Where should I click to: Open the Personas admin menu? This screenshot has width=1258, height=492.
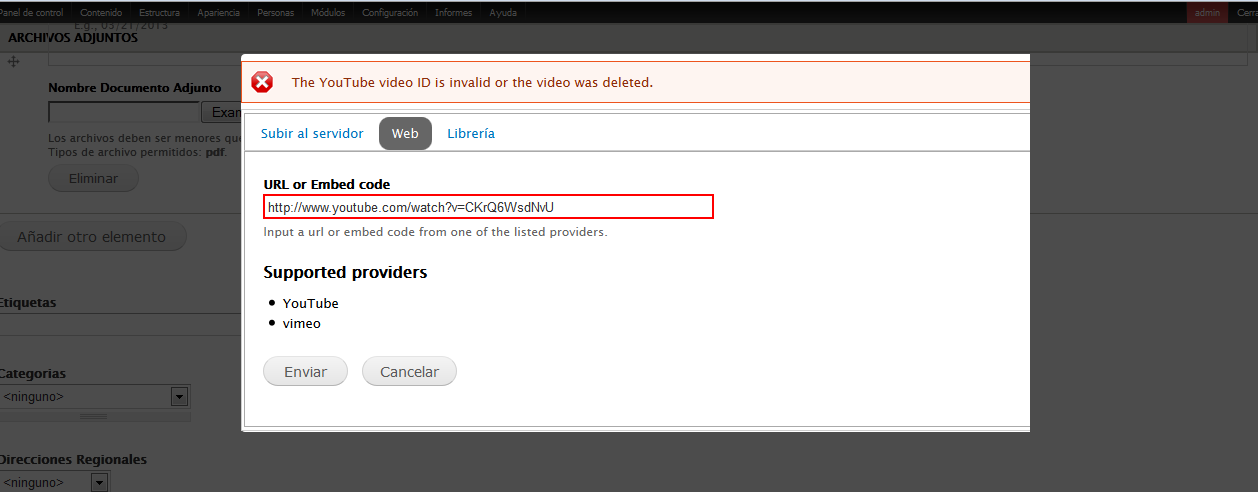276,13
